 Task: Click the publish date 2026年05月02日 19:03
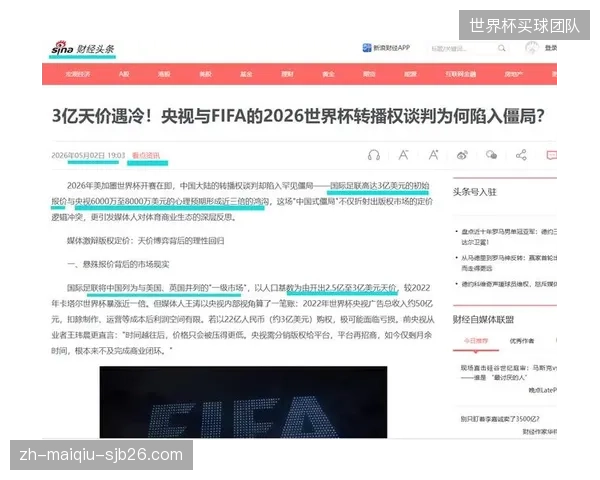click(88, 155)
